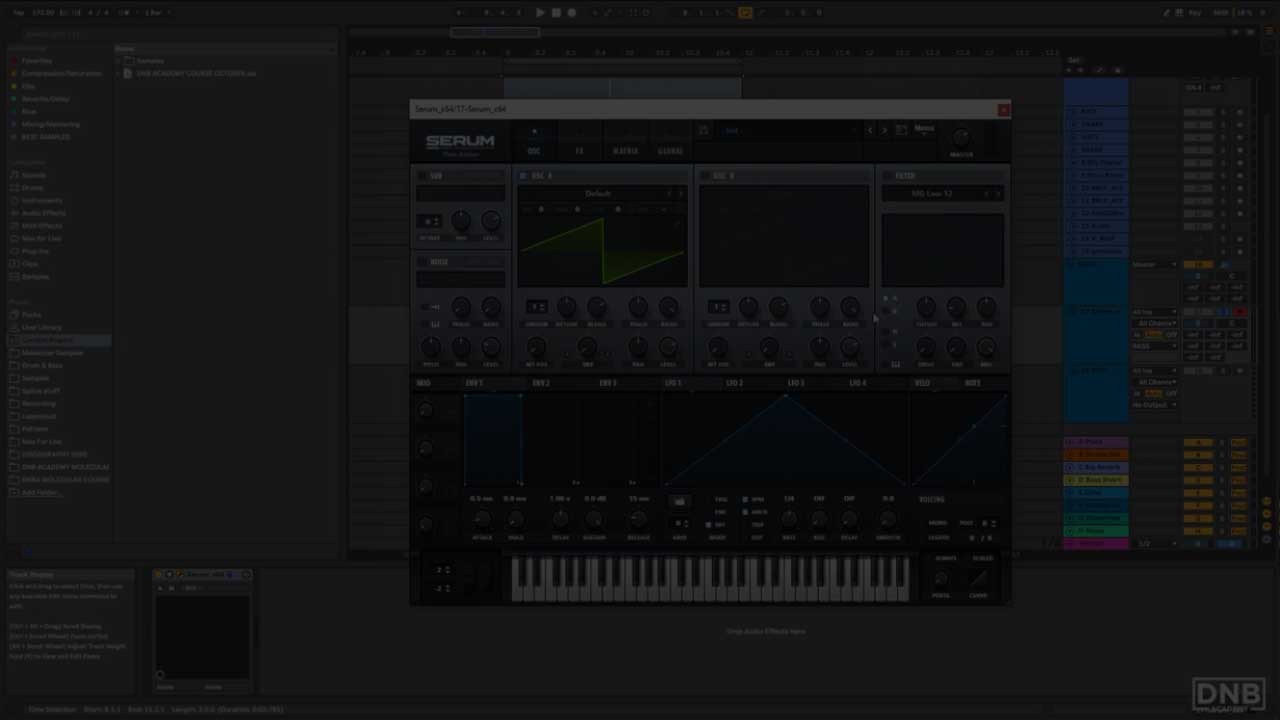Click the envelope SUSTAIN knob

point(594,519)
